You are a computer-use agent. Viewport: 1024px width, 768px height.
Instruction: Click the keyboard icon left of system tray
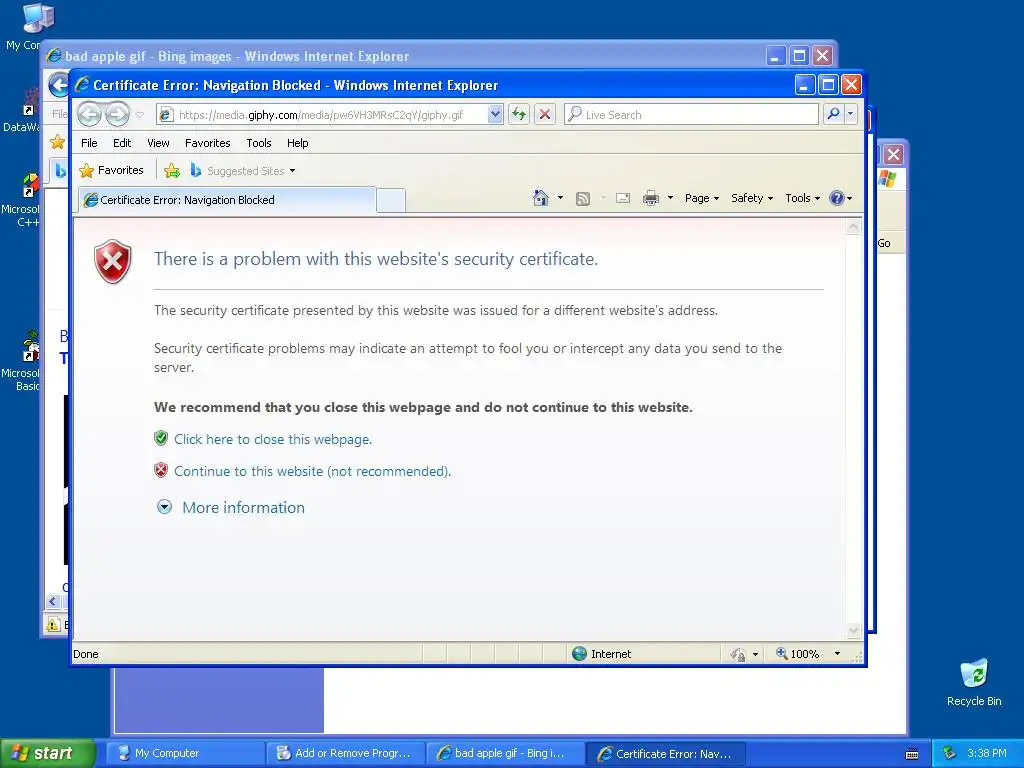[x=912, y=754]
